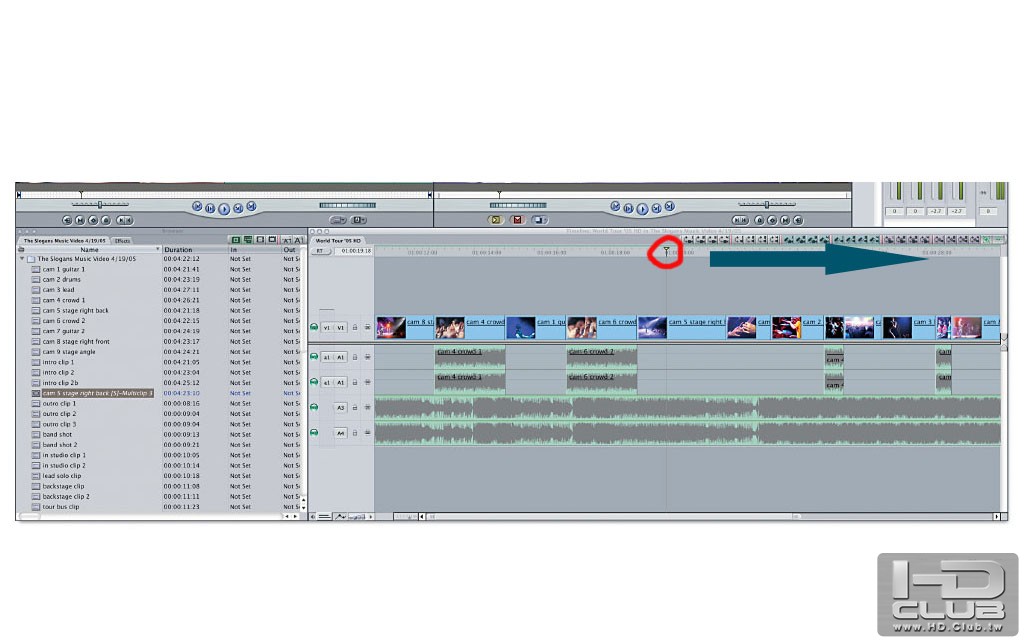
Task: Sort Browser by the Name column header
Action: (89, 249)
